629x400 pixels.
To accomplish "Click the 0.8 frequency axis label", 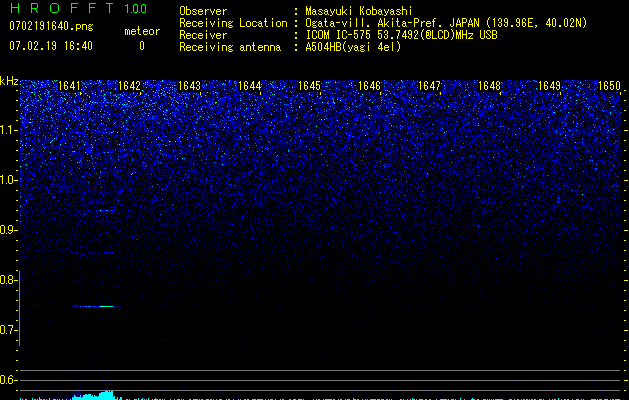I will point(7,280).
